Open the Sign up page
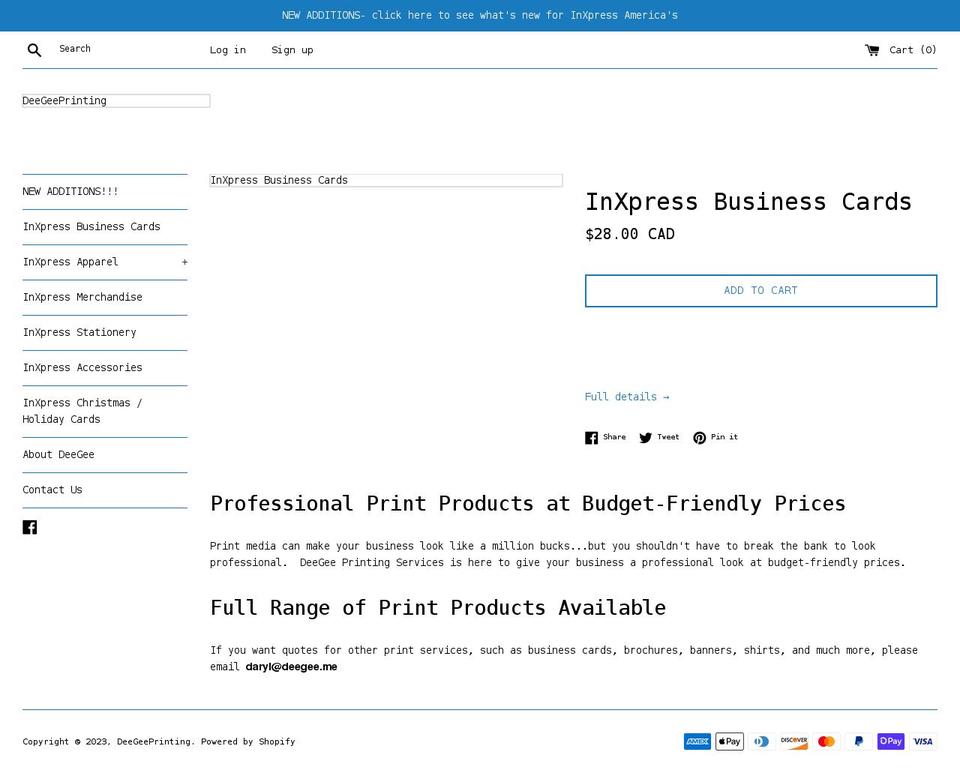This screenshot has height=773, width=960. pos(292,50)
